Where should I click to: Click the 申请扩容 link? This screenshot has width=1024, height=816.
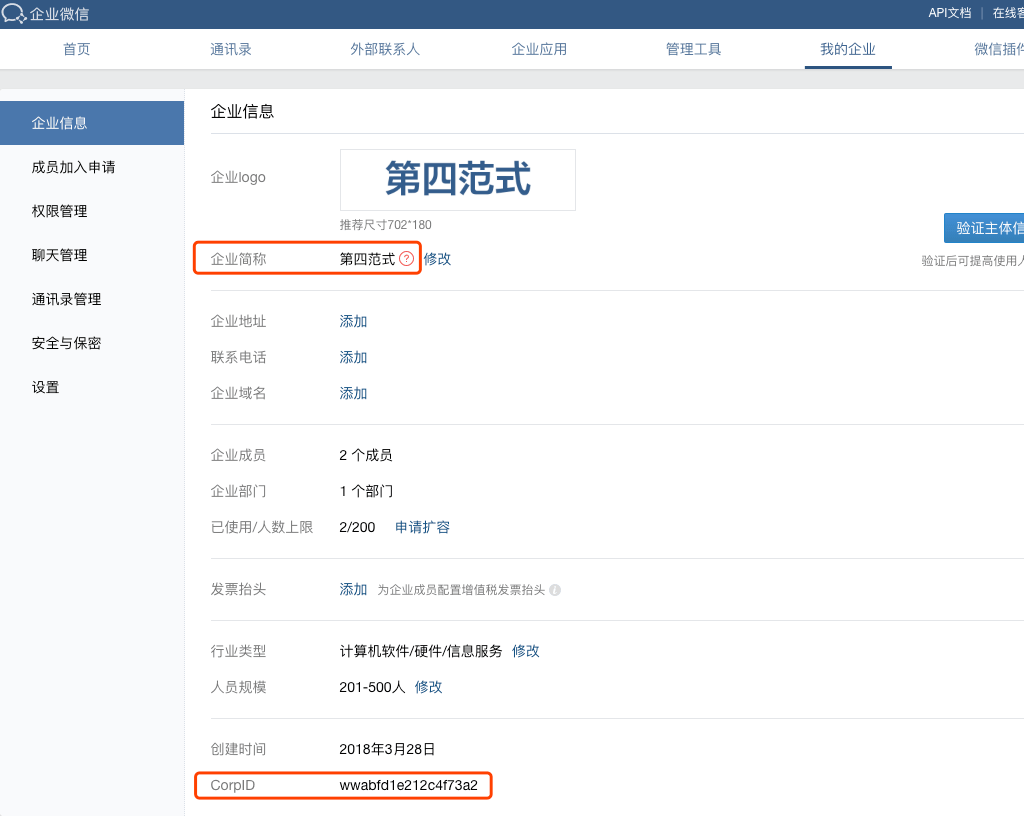pyautogui.click(x=423, y=527)
